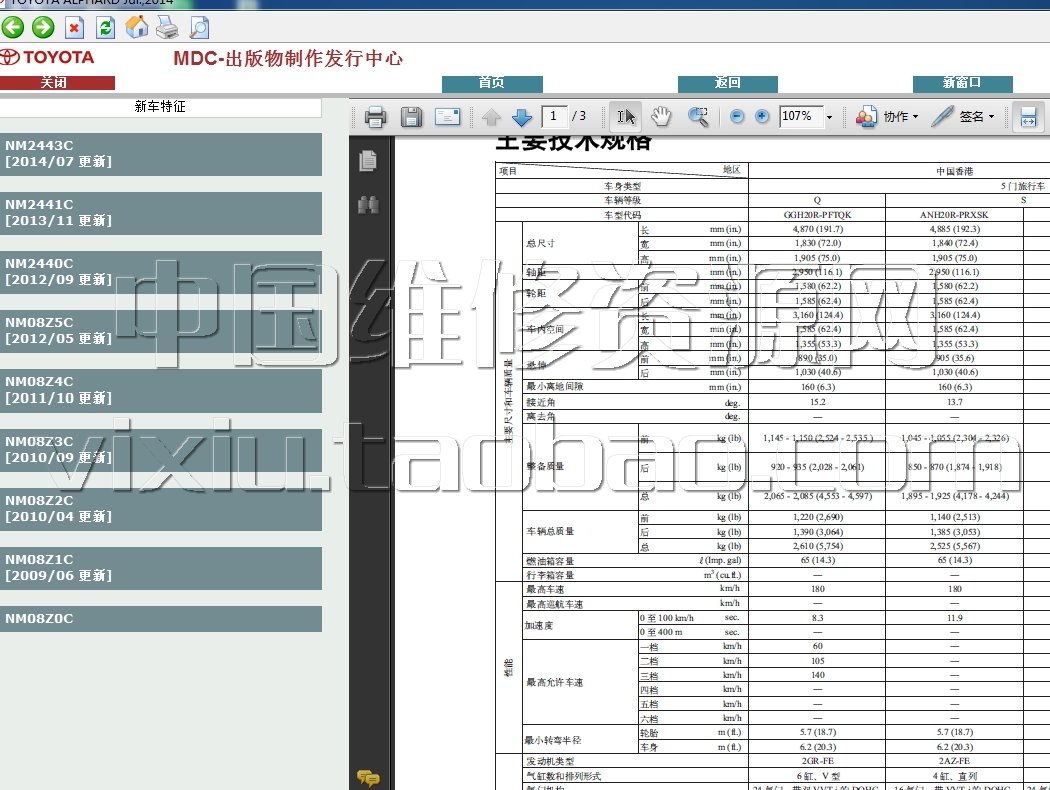Click the print preview magnifier icon

coord(199,27)
